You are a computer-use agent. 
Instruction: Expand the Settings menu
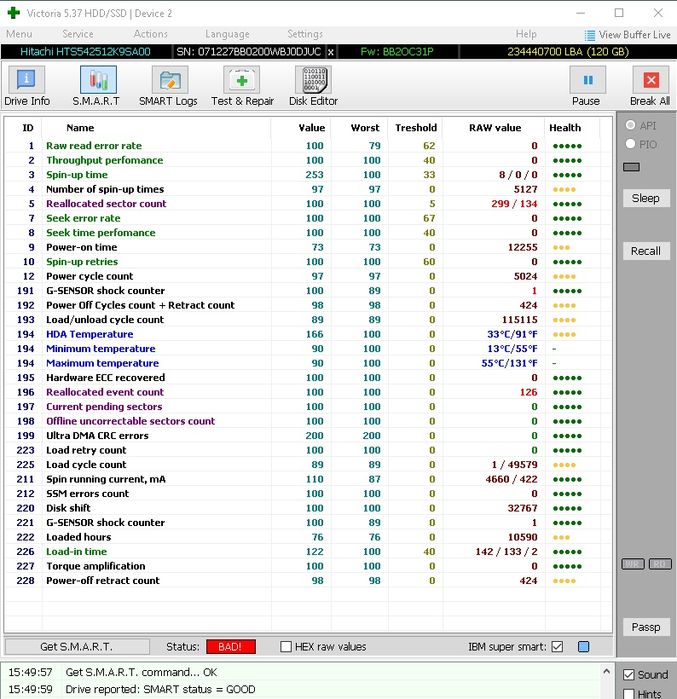(x=305, y=34)
